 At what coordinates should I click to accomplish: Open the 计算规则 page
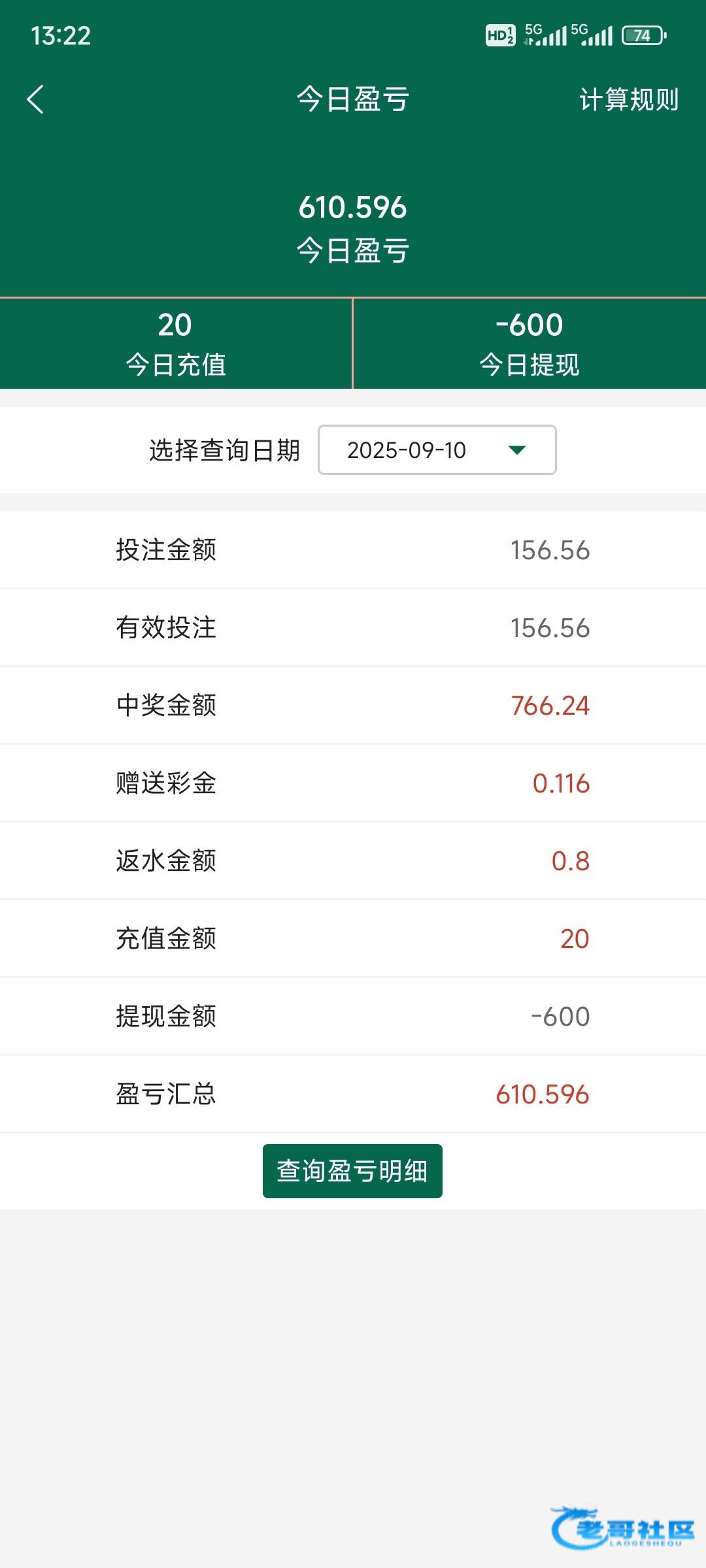click(629, 100)
